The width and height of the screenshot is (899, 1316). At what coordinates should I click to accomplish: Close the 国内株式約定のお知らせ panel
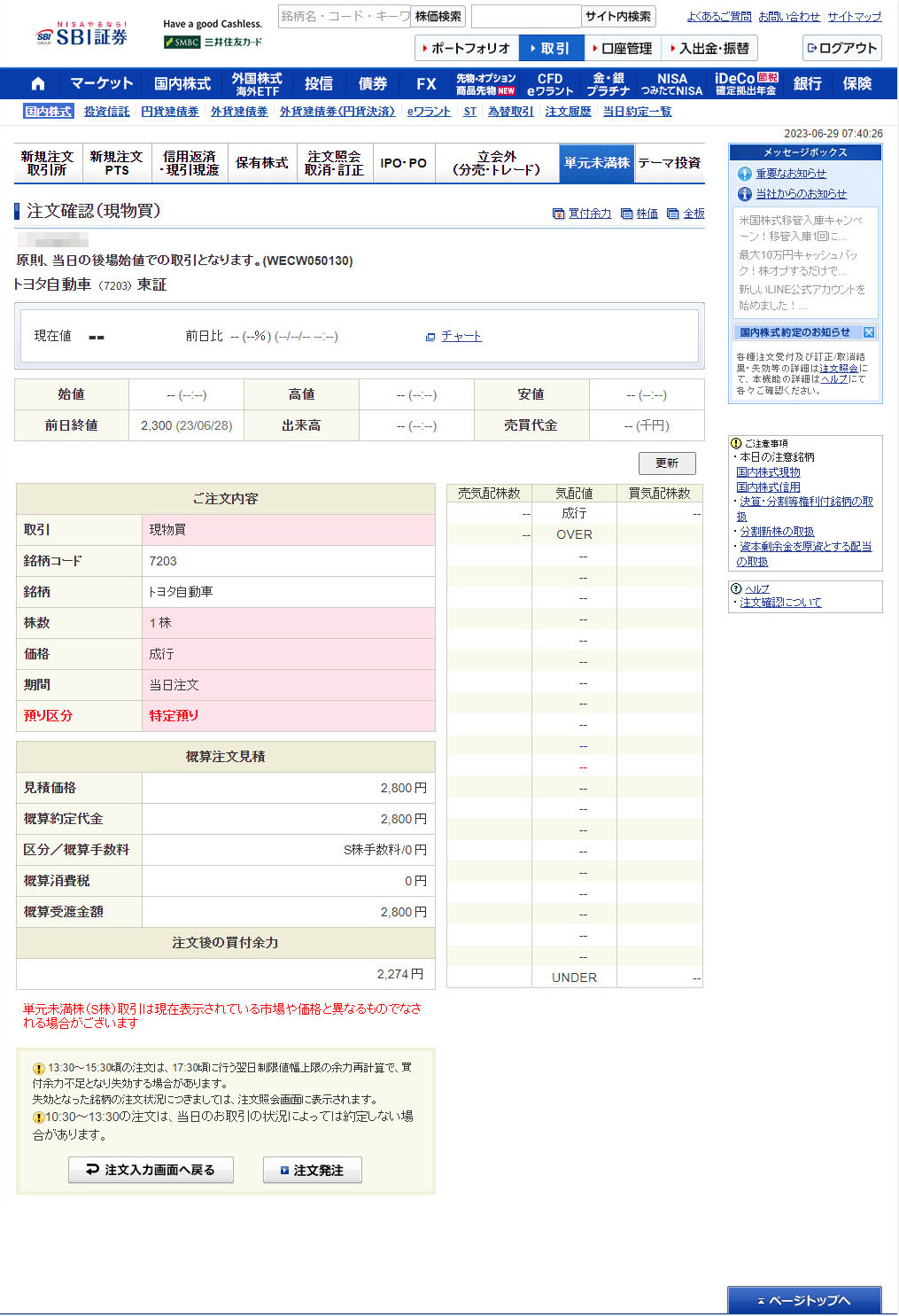click(868, 332)
